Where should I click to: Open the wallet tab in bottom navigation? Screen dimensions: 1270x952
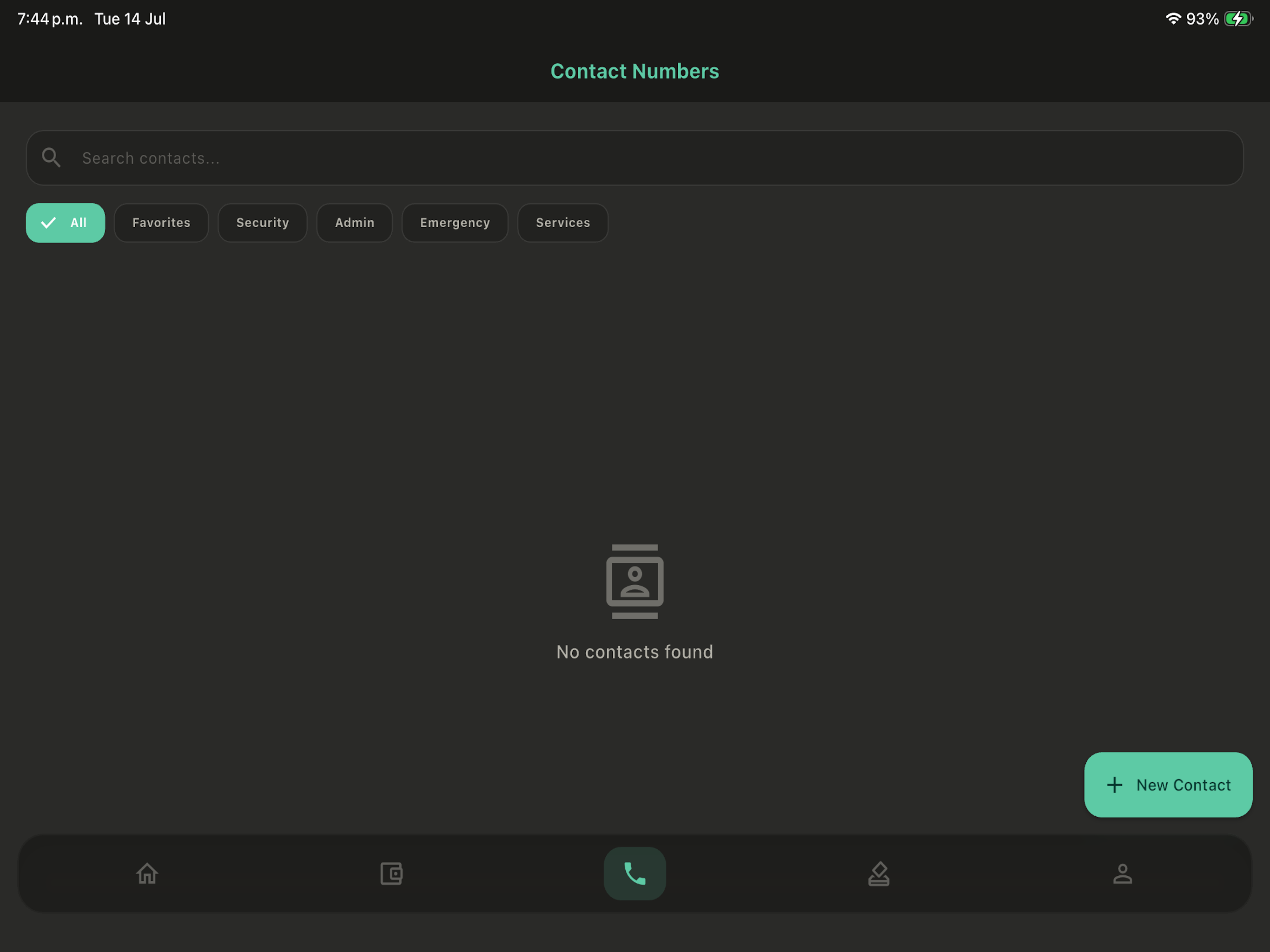pos(391,873)
